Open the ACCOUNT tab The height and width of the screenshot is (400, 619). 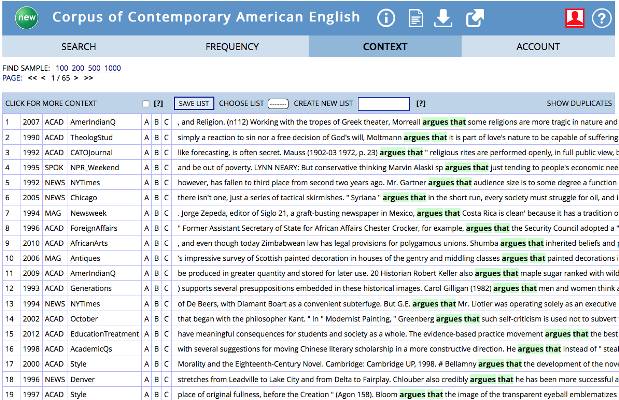point(538,47)
